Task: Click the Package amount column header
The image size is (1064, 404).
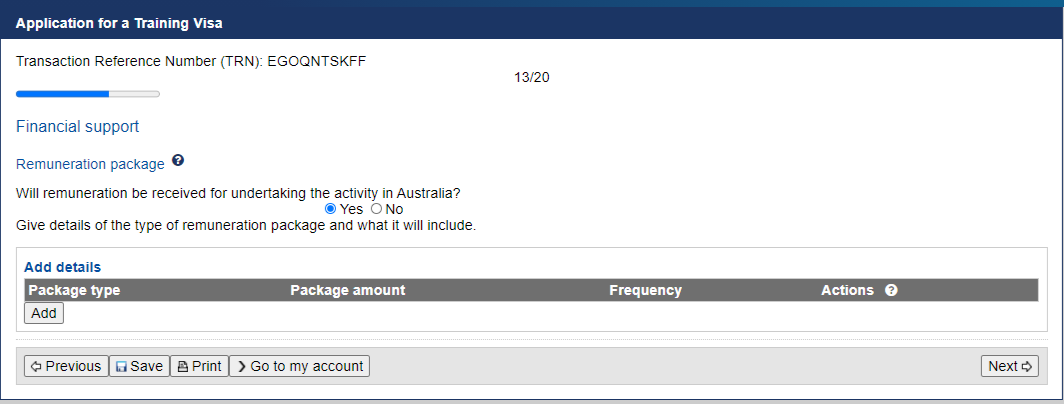Action: pyautogui.click(x=347, y=290)
